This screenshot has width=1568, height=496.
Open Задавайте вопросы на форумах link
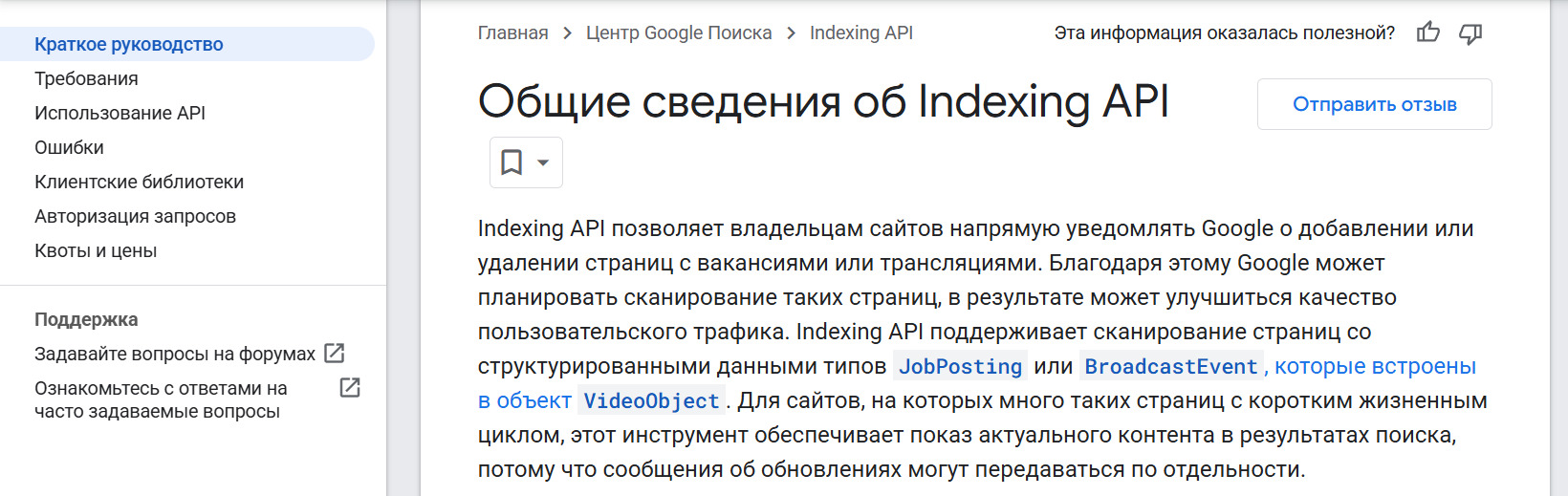(x=175, y=354)
